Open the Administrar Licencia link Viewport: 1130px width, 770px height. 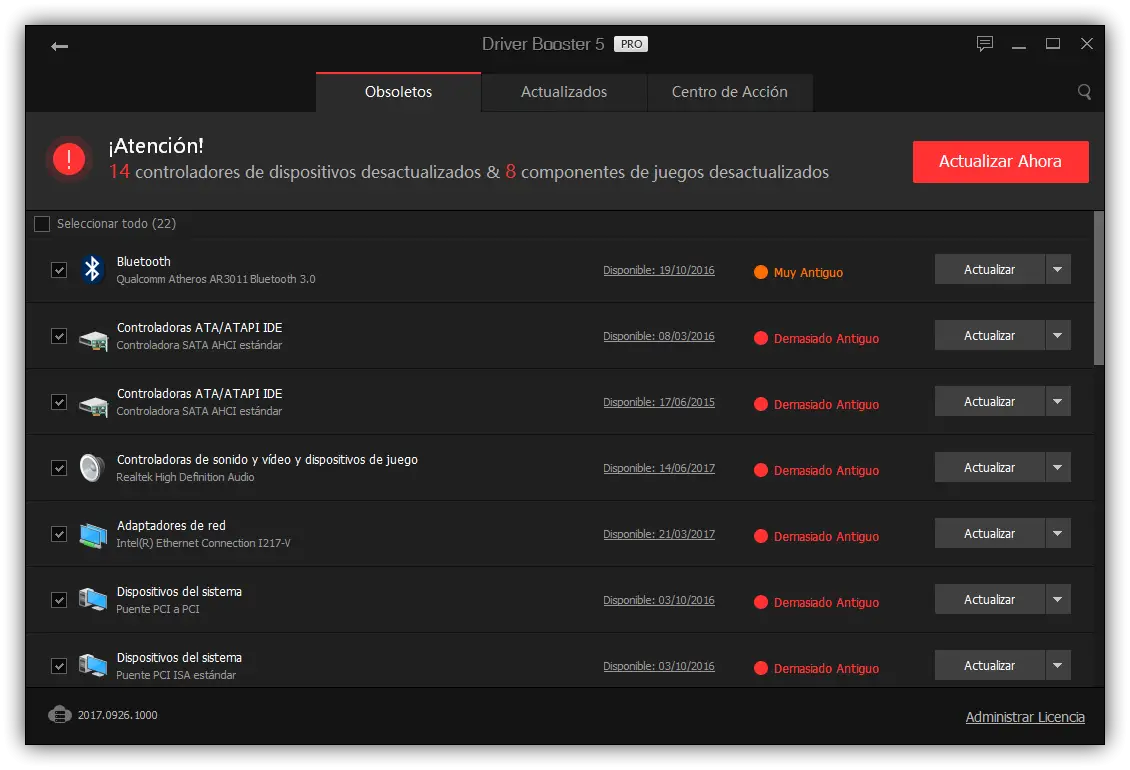click(x=1025, y=717)
